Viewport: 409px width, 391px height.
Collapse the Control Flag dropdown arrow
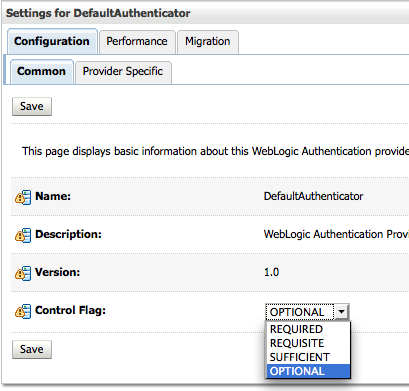341,312
